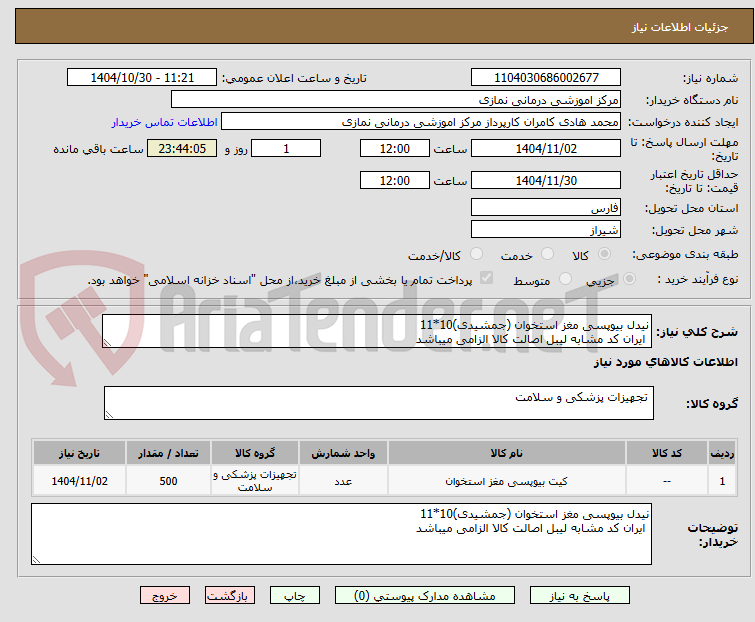Click the ردیف column header
The image size is (755, 622).
pyautogui.click(x=722, y=453)
